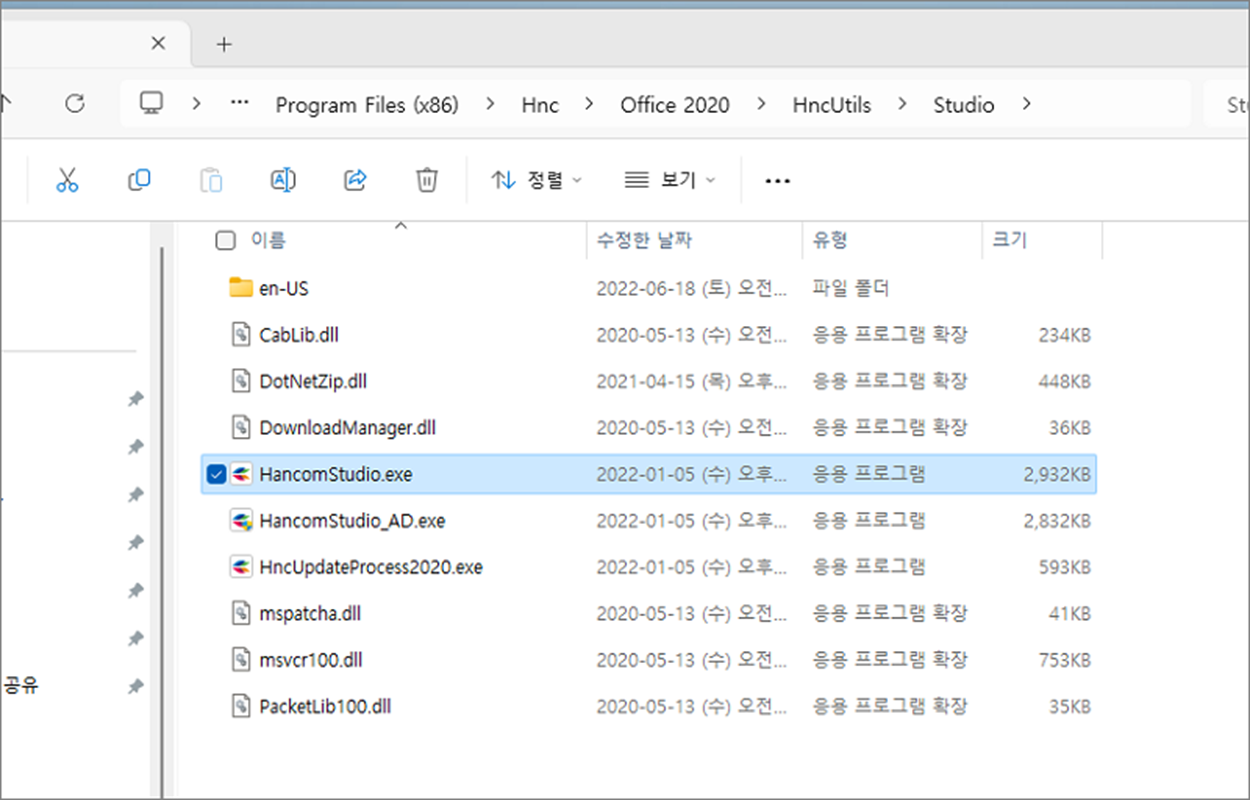This screenshot has height=800, width=1250.
Task: Select DotNetZip.dll file name
Action: point(313,381)
